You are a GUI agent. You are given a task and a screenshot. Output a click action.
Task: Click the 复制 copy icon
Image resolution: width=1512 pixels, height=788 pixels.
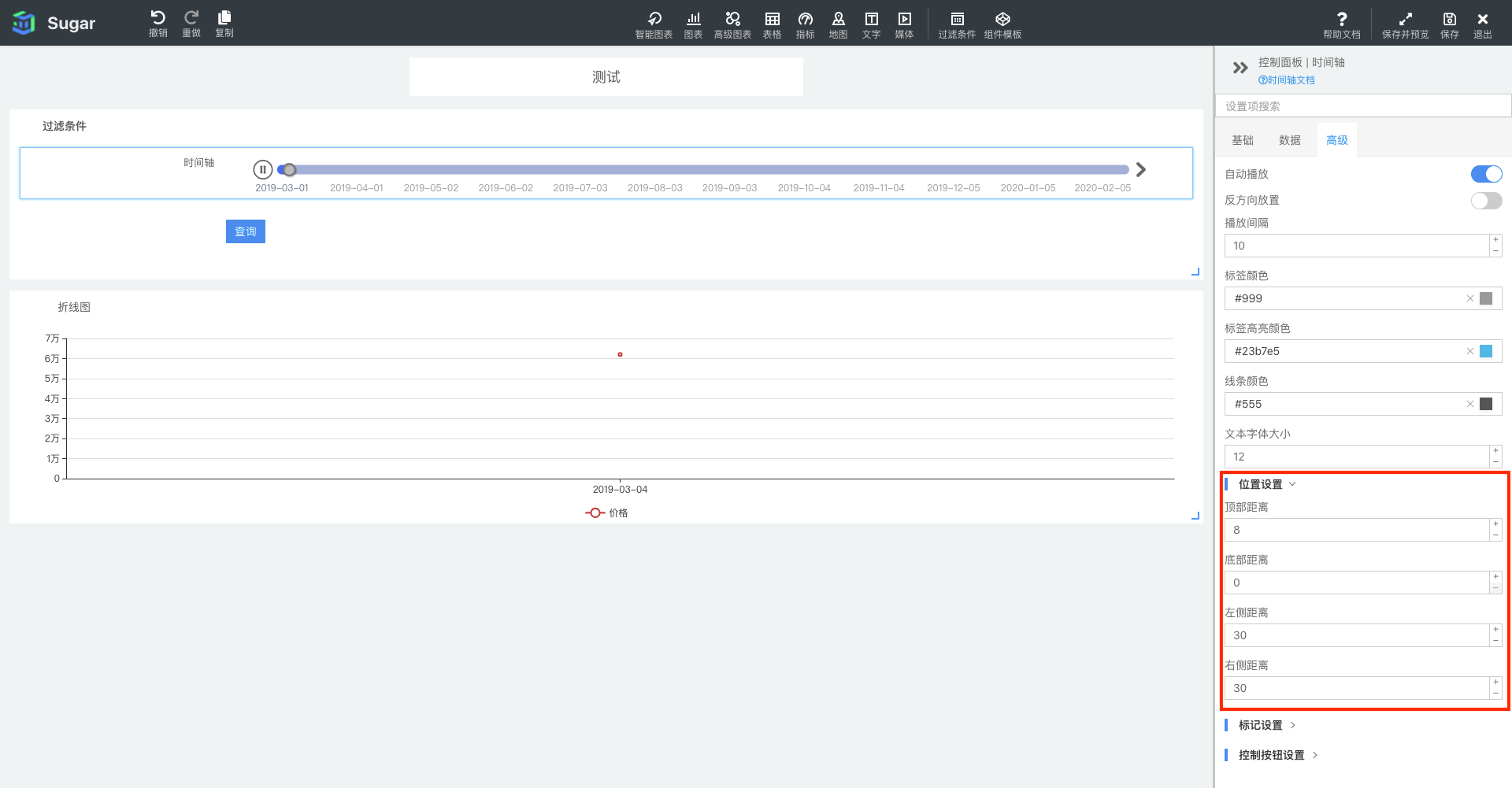[x=224, y=19]
